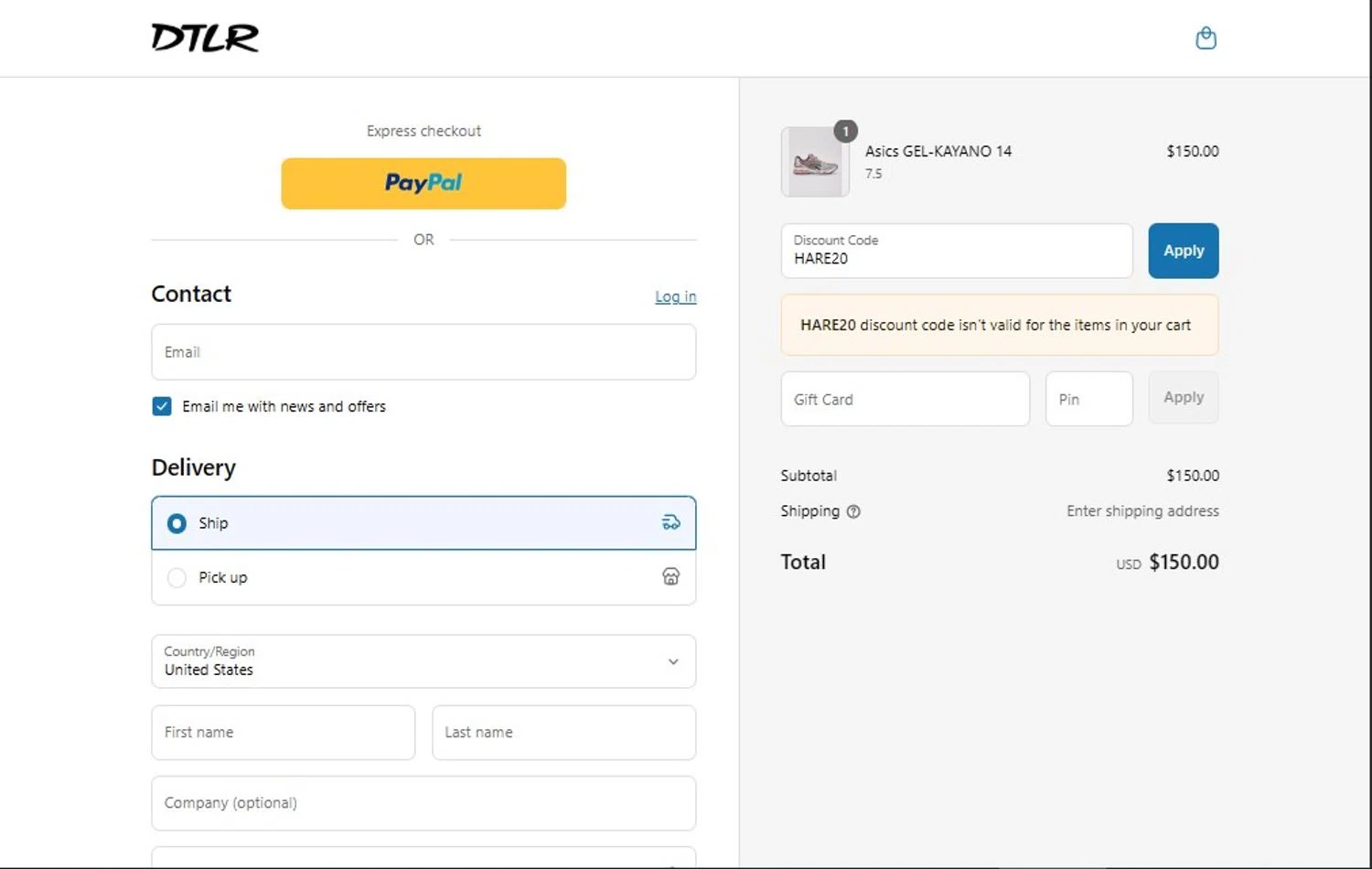Click the size 7.5 text under product

874,174
